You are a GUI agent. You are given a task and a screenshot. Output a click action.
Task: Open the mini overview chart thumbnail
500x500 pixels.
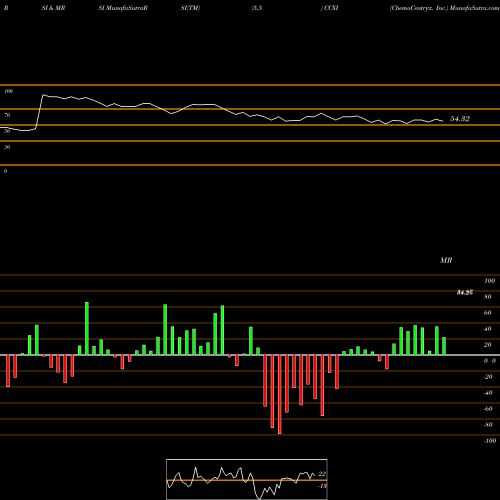point(247,479)
